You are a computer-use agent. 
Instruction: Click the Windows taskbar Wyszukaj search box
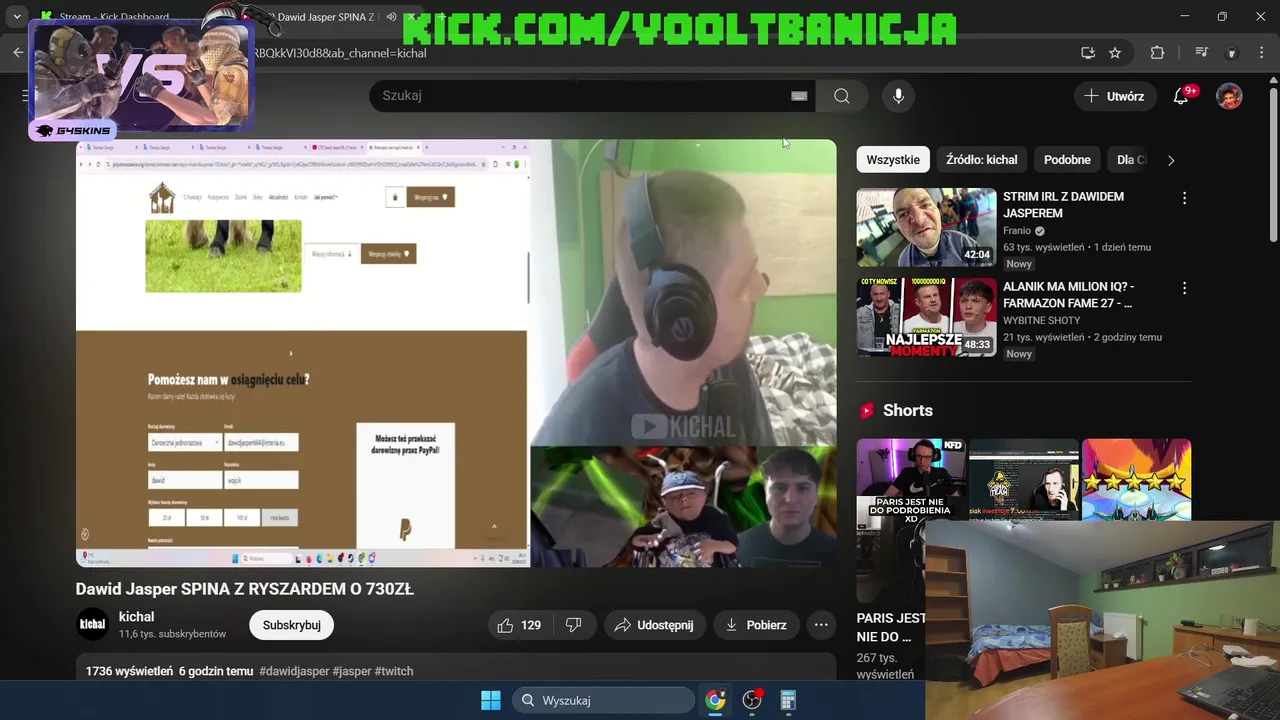tap(604, 700)
